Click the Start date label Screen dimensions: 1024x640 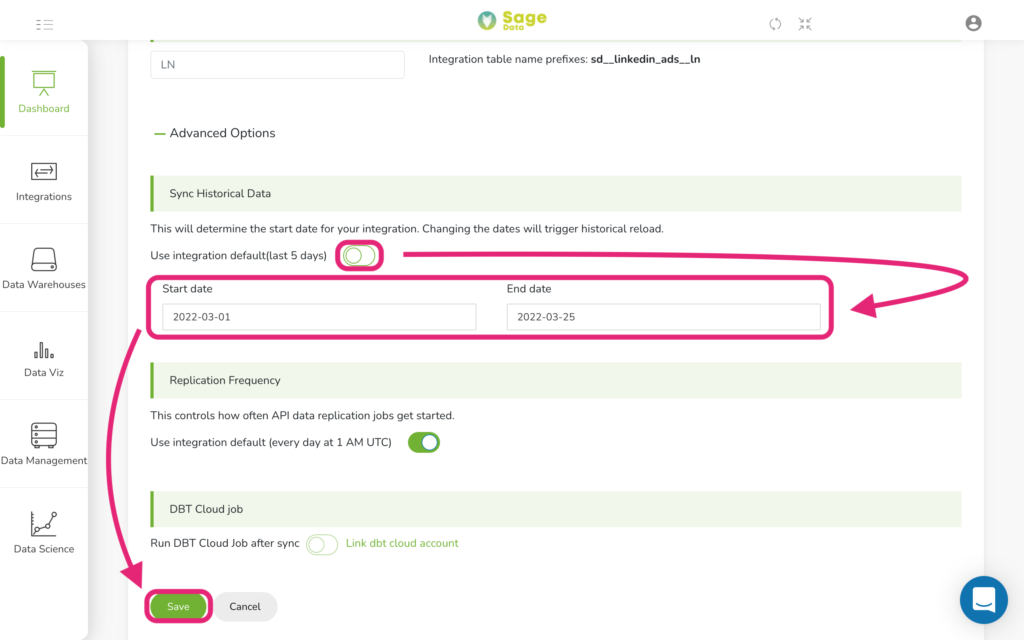pyautogui.click(x=187, y=289)
